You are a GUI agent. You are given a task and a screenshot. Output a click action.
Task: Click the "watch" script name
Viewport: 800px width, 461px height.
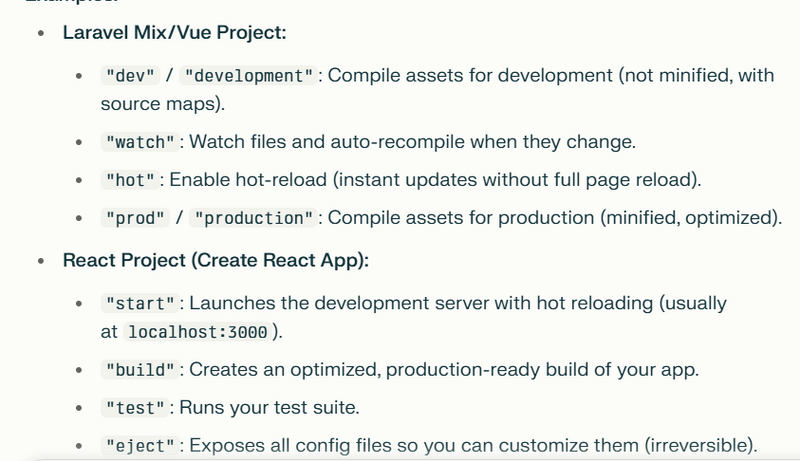tap(140, 143)
